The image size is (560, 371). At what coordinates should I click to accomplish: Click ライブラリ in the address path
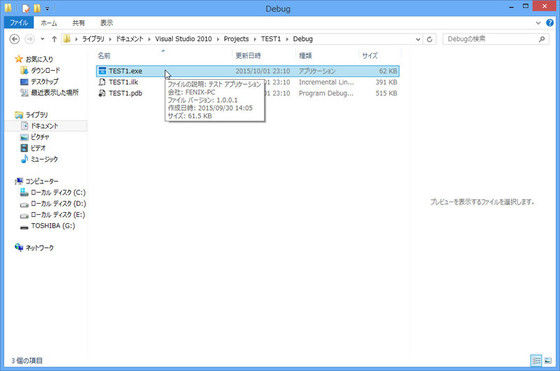pos(93,39)
